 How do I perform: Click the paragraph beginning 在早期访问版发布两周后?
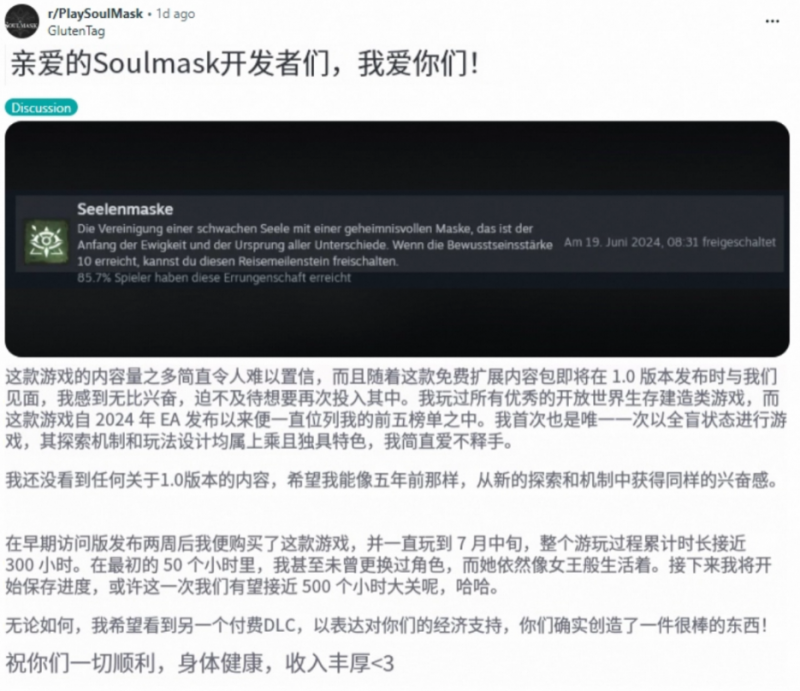click(388, 565)
